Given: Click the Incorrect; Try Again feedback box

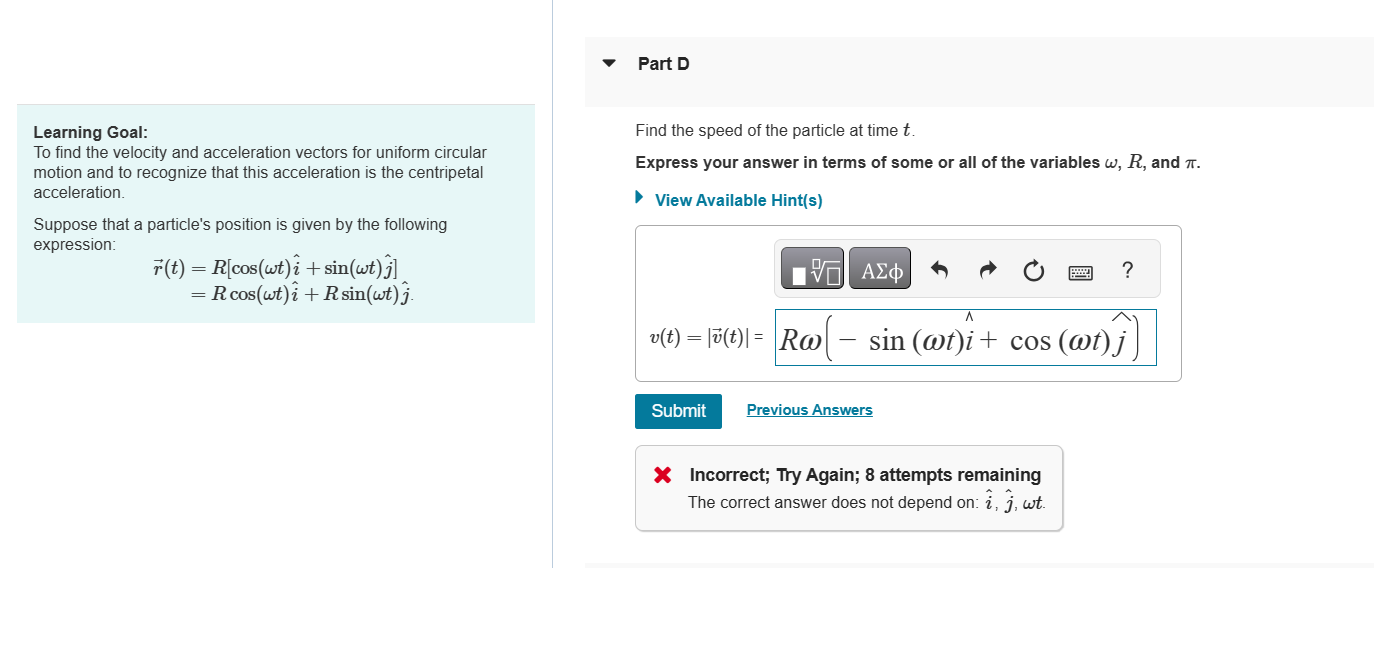Looking at the screenshot, I should click(x=849, y=488).
